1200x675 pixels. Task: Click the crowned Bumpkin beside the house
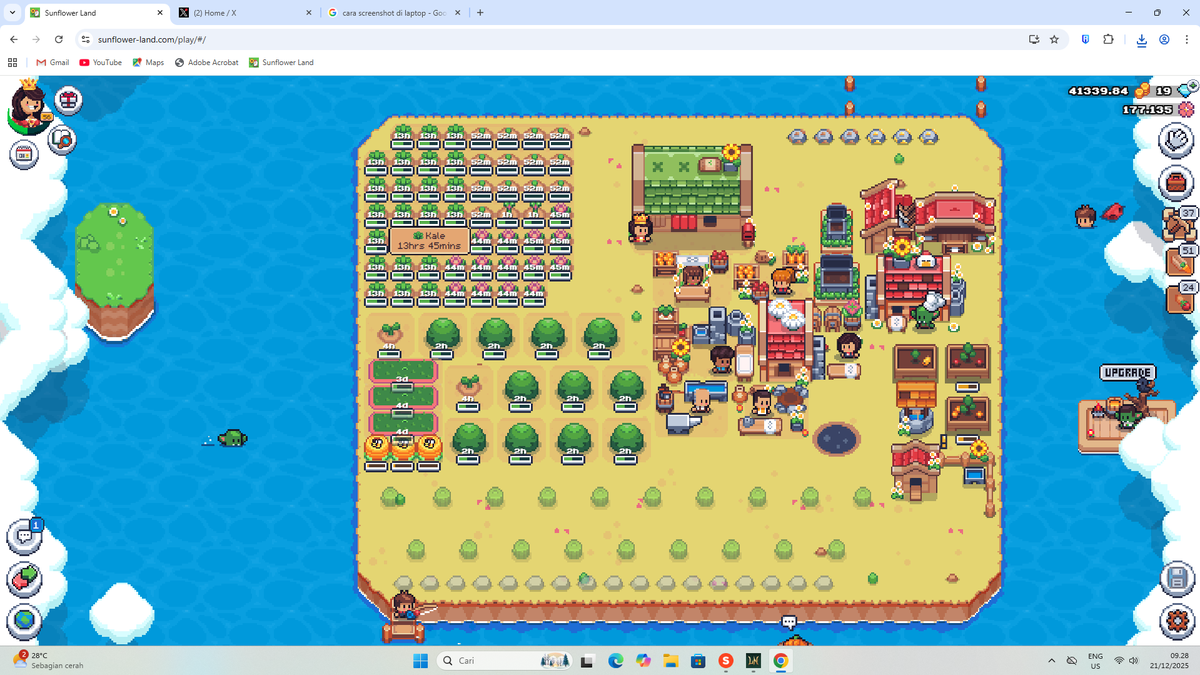pyautogui.click(x=640, y=228)
